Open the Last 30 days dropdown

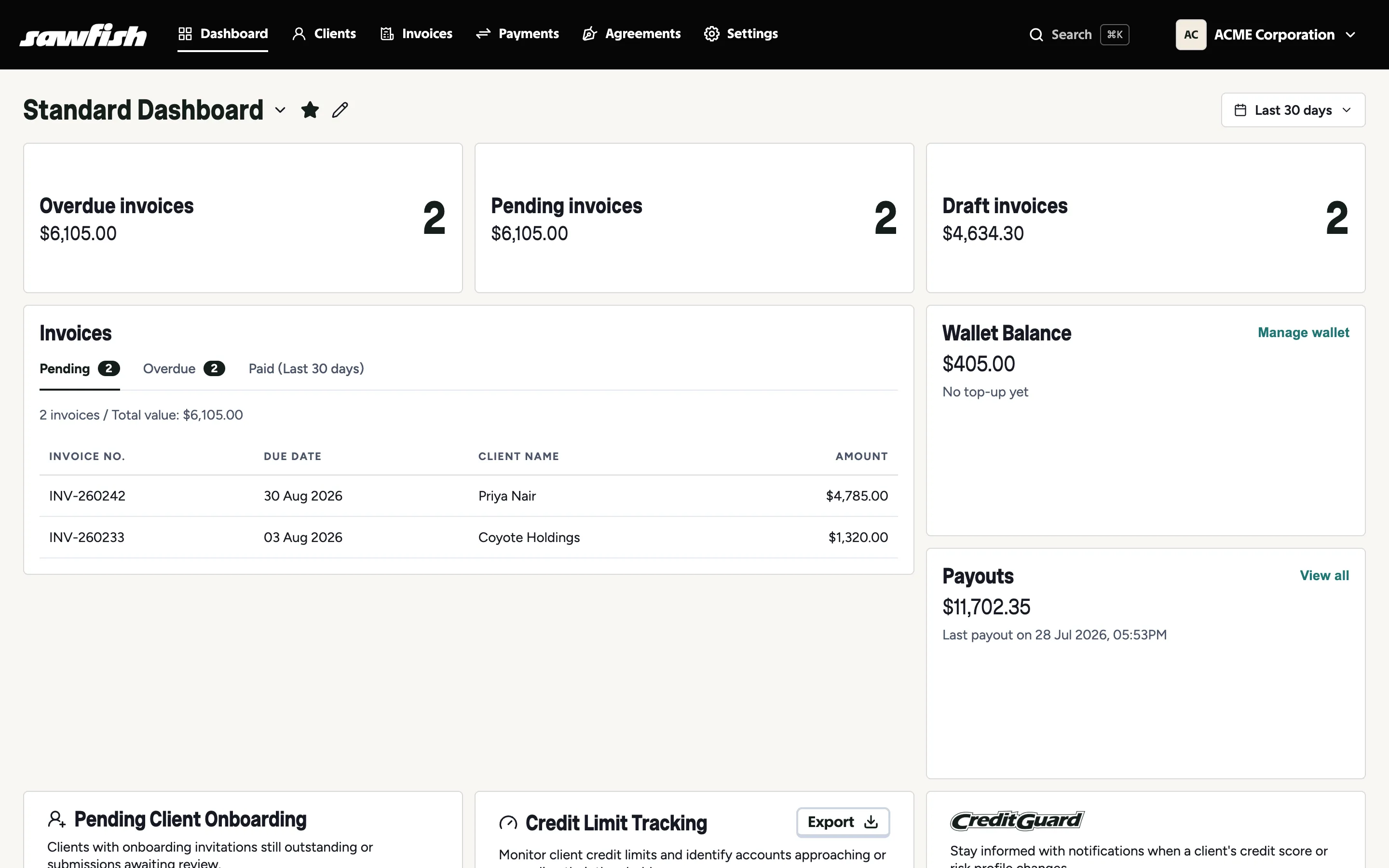click(x=1293, y=110)
